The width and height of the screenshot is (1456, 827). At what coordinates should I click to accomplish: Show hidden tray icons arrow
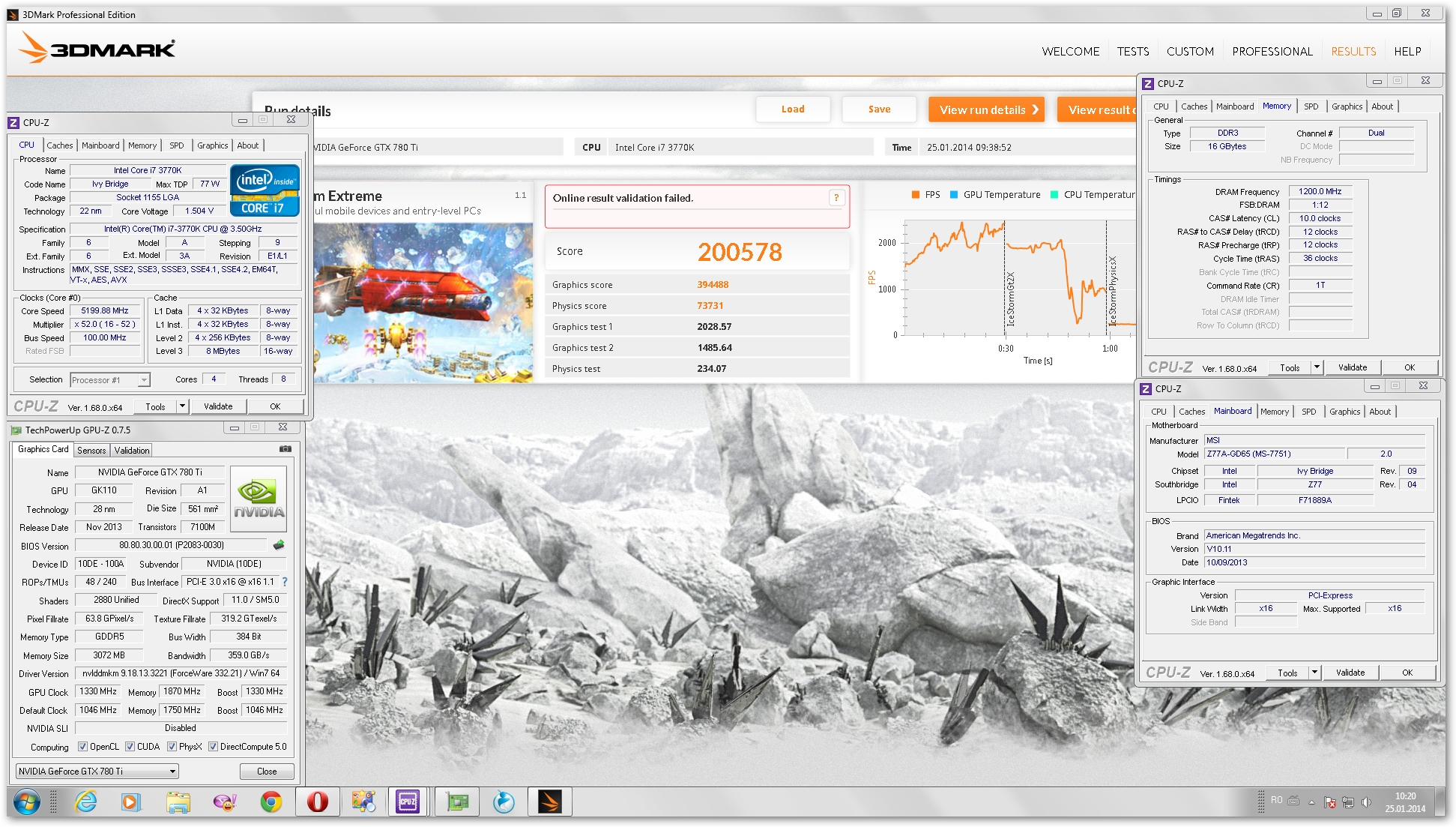point(1311,802)
